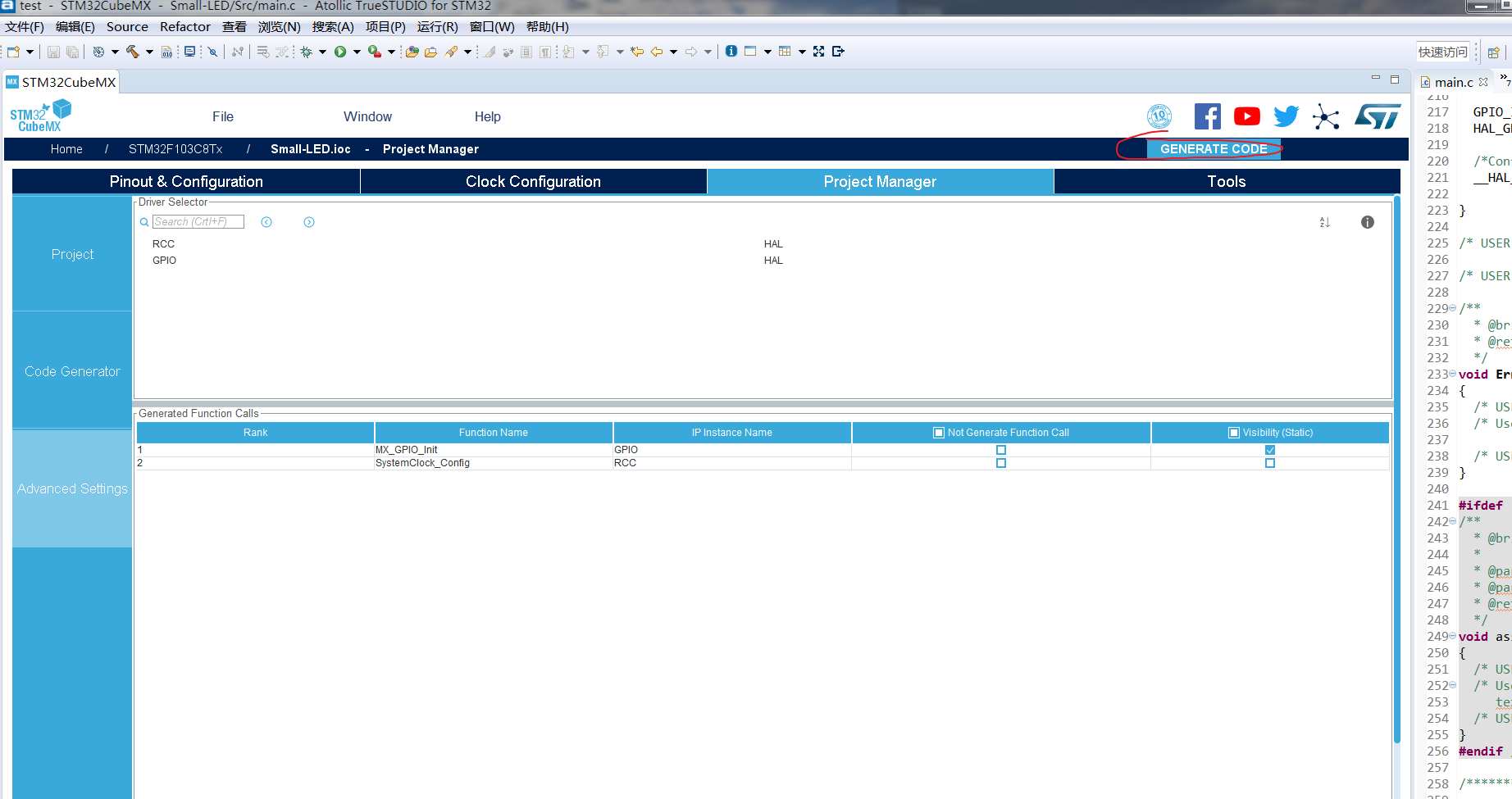Click the Driver Selector info icon
This screenshot has width=1512, height=799.
1368,222
